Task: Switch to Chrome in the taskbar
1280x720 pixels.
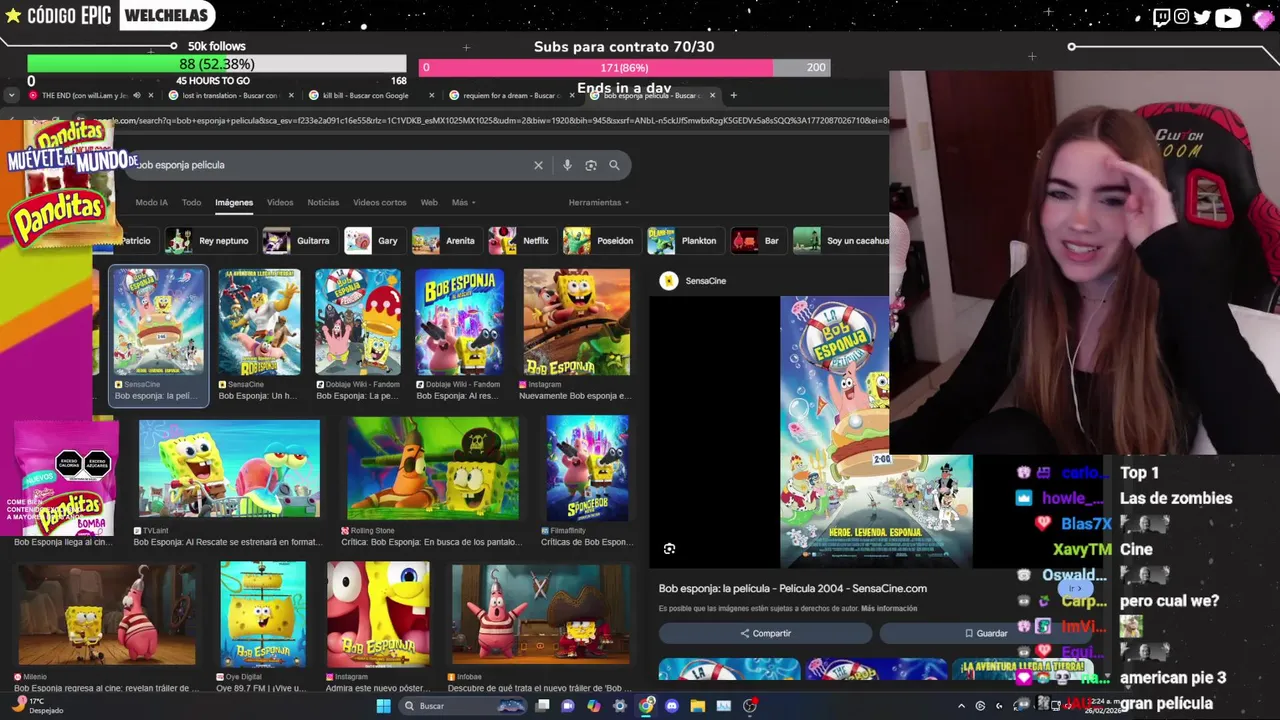Action: click(x=646, y=706)
